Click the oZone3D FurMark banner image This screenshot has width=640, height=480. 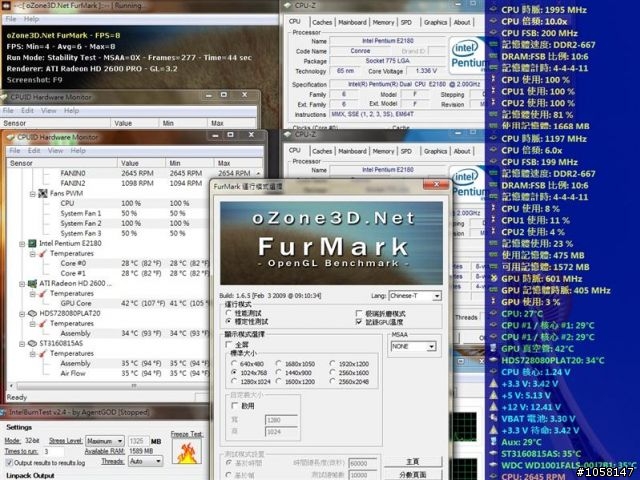(331, 243)
